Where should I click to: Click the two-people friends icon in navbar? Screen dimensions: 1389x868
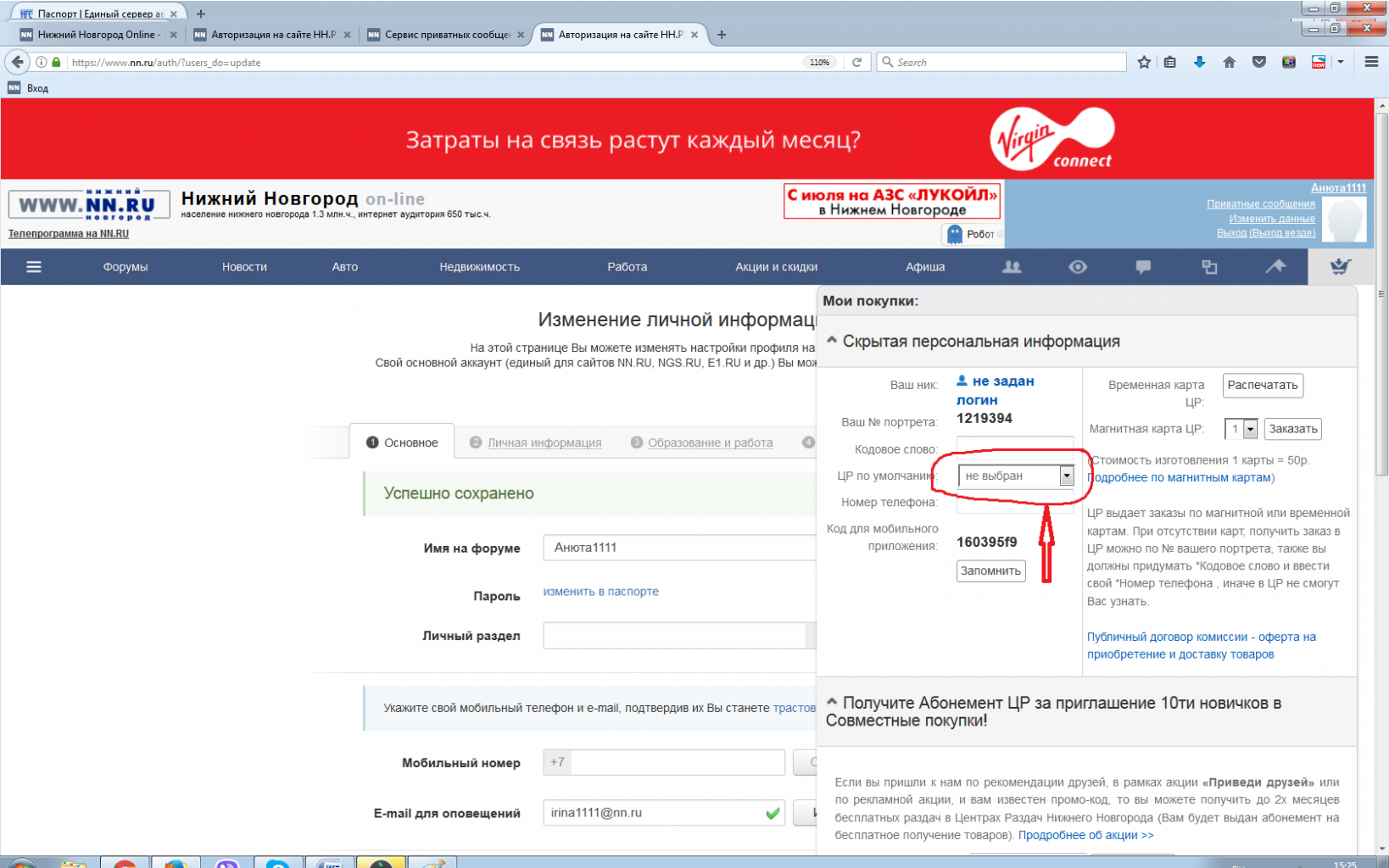click(1011, 267)
